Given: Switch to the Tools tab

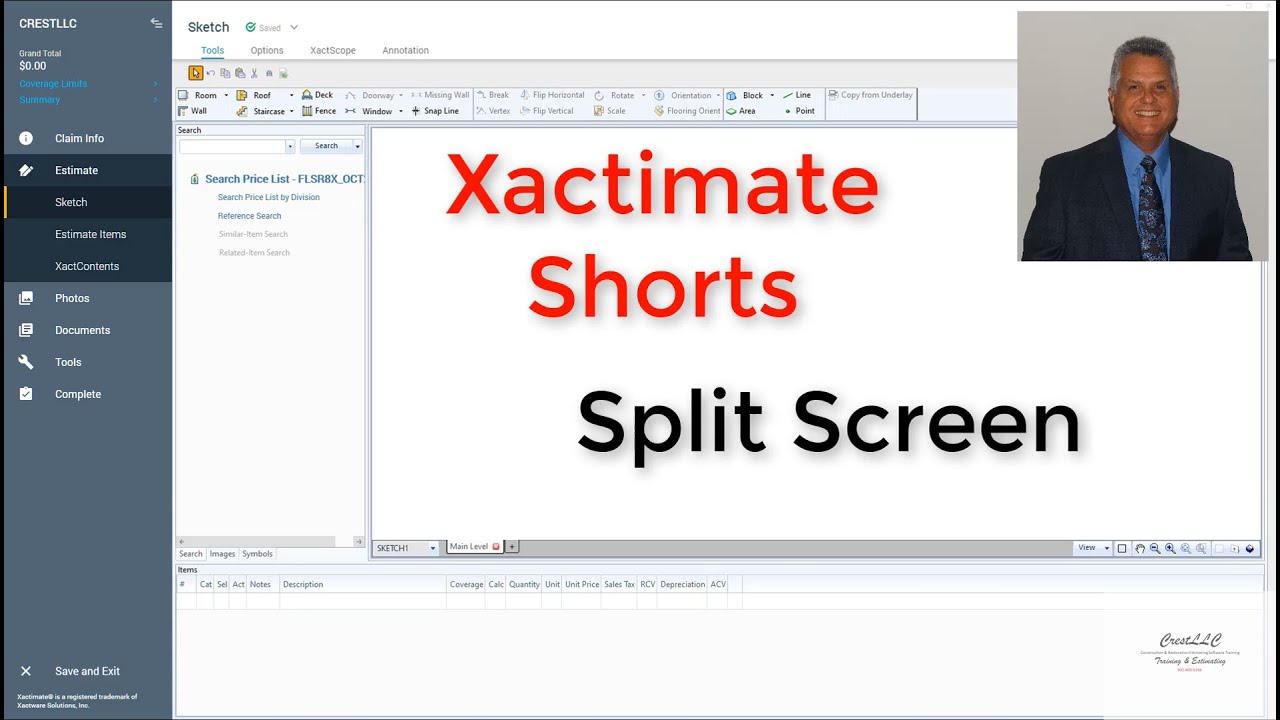Looking at the screenshot, I should click(212, 50).
